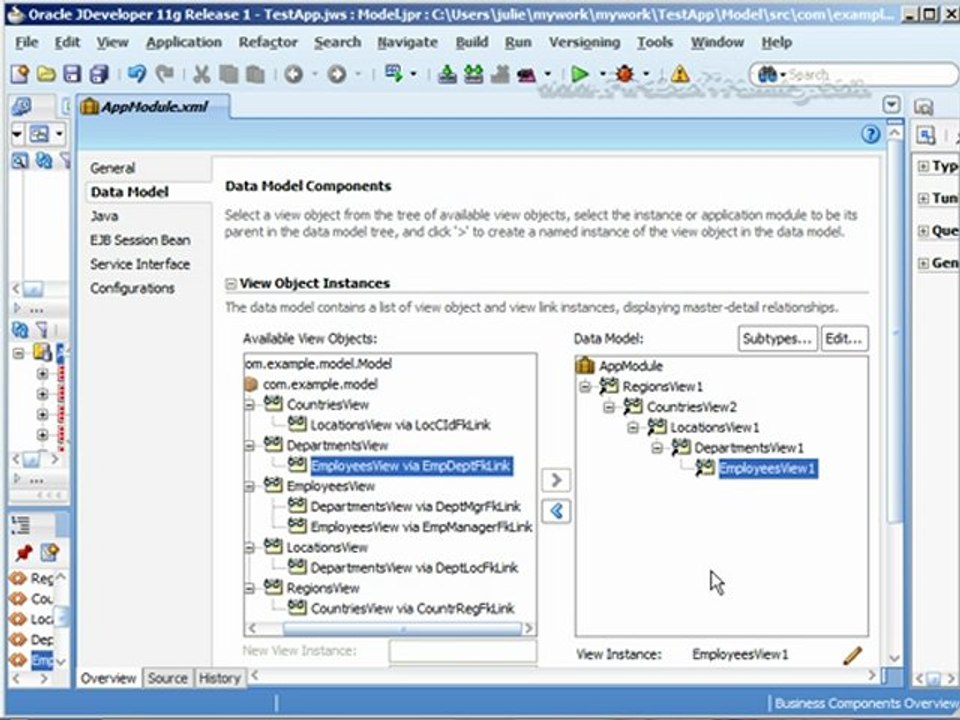The image size is (960, 720).
Task: Click the Copy toolbar icon
Action: tap(228, 74)
